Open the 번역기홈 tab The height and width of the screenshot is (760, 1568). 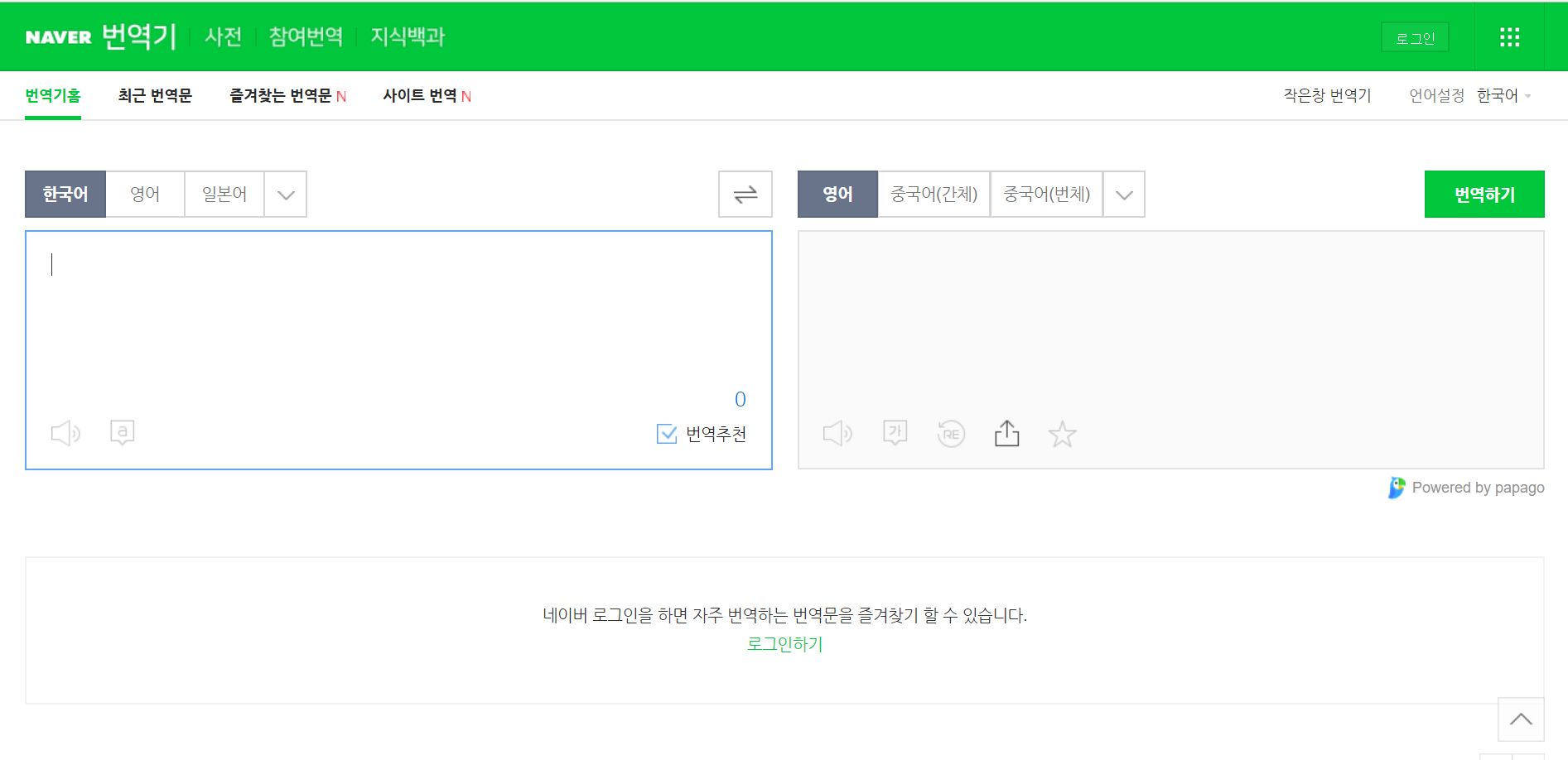53,96
